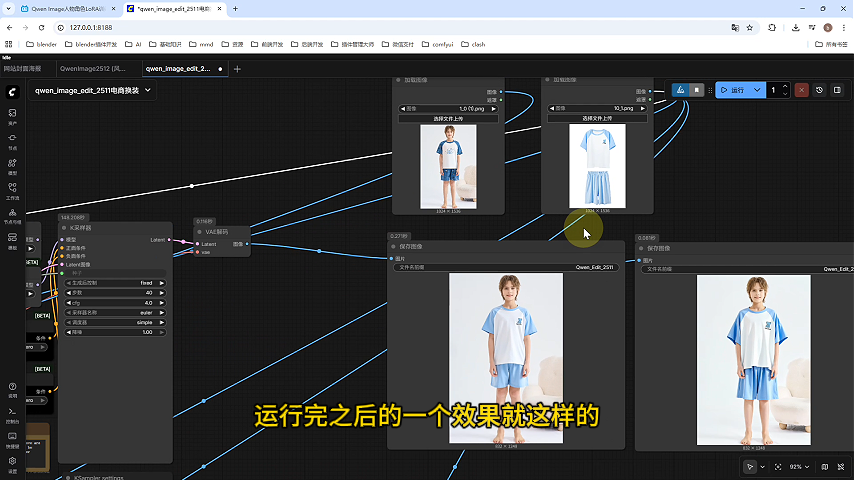Open a new browser tab with plus
This screenshot has width=854, height=480.
[x=235, y=9]
